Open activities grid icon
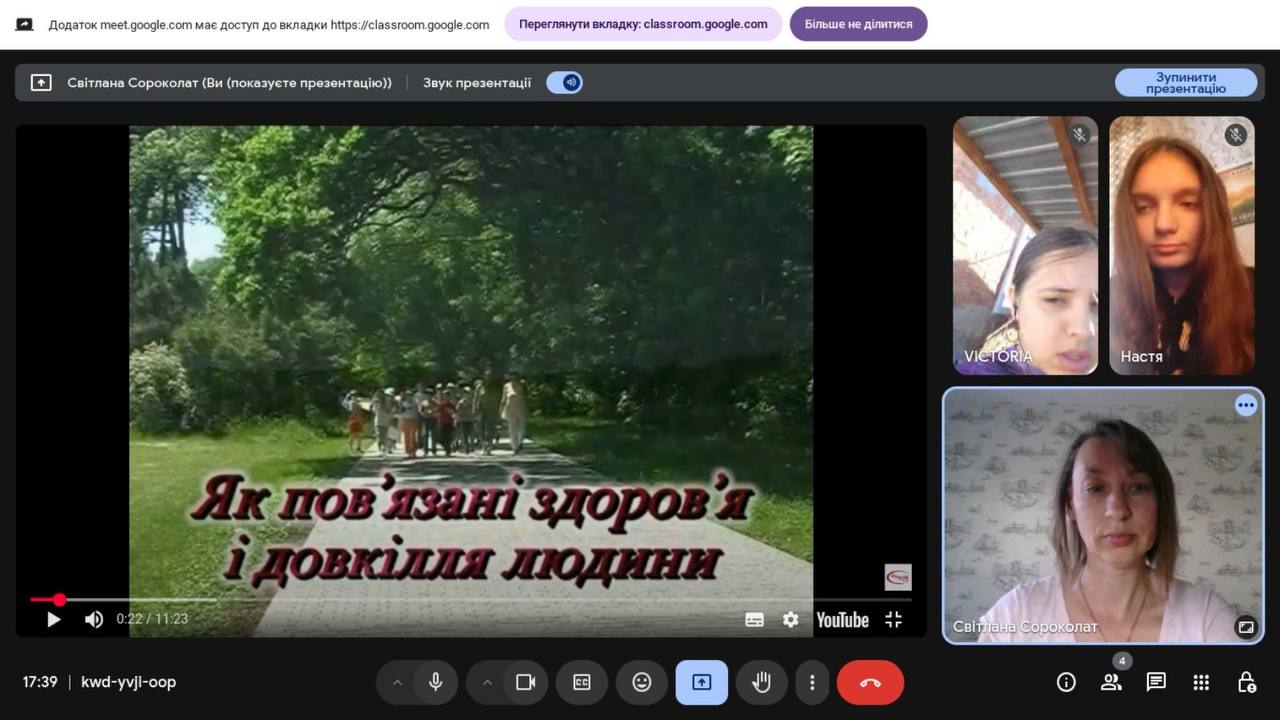 click(1201, 682)
